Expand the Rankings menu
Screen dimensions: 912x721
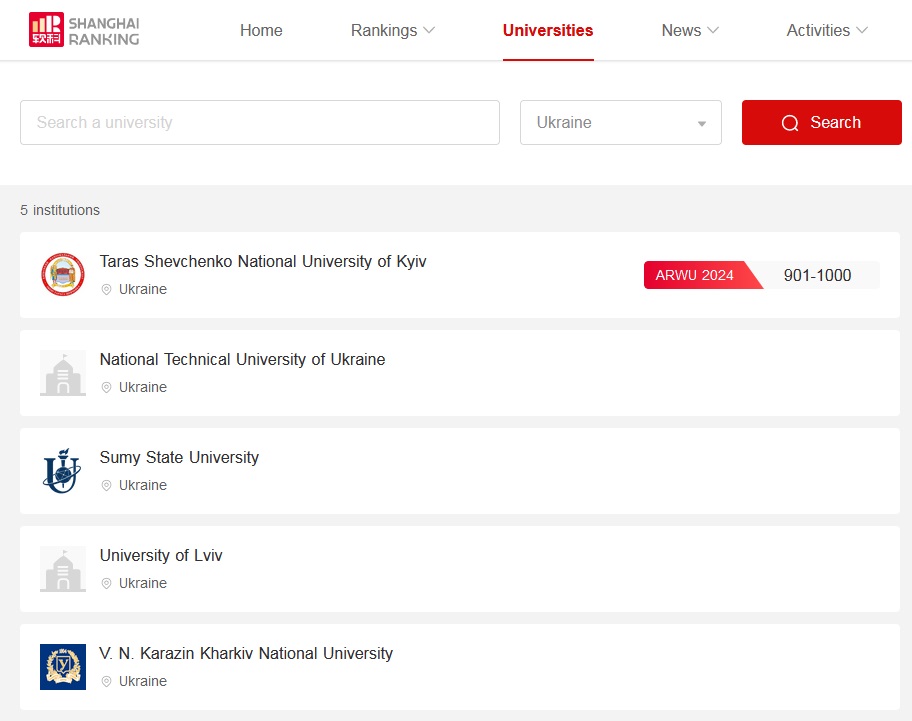coord(393,30)
